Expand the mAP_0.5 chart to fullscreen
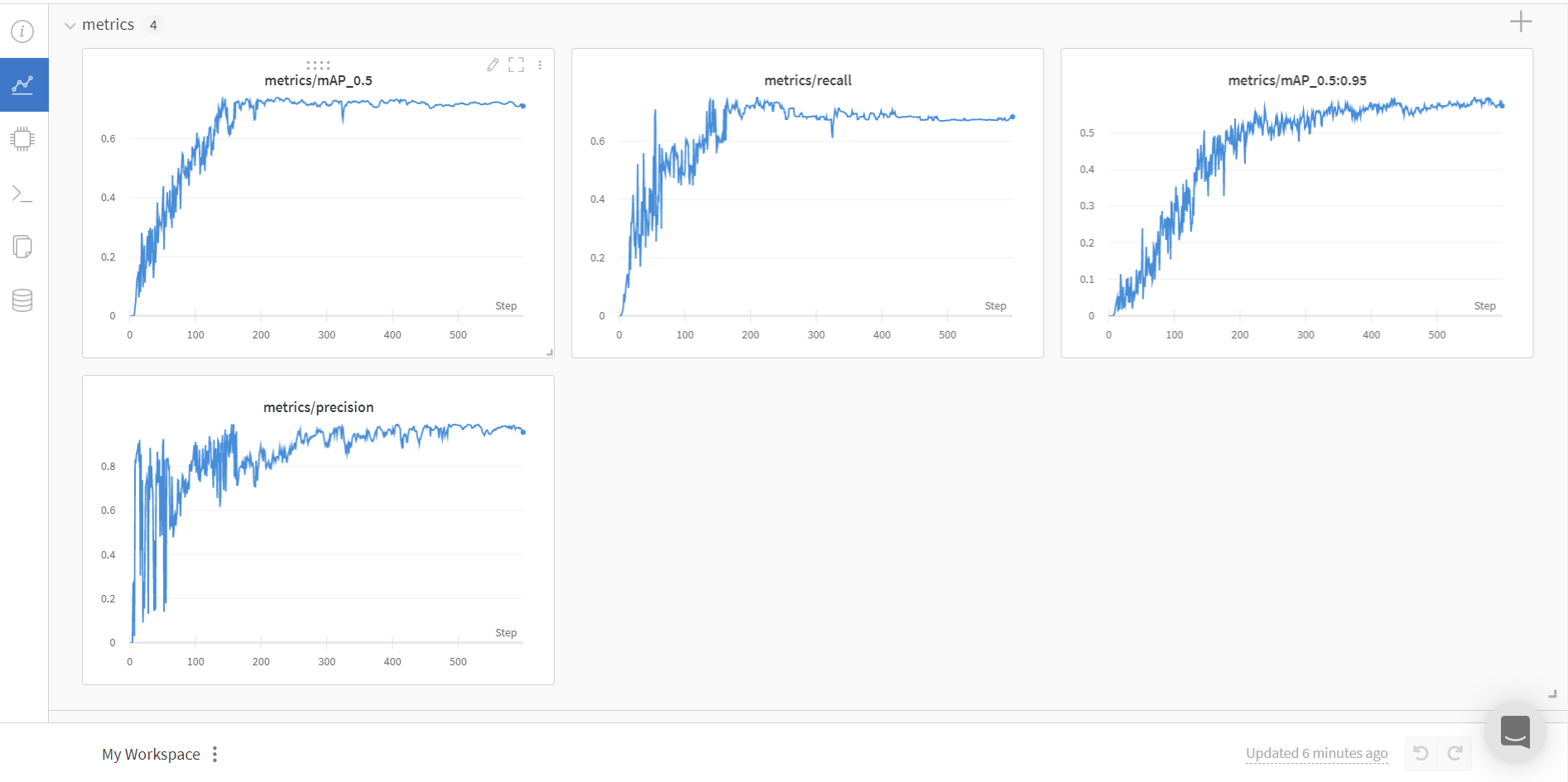 point(516,65)
